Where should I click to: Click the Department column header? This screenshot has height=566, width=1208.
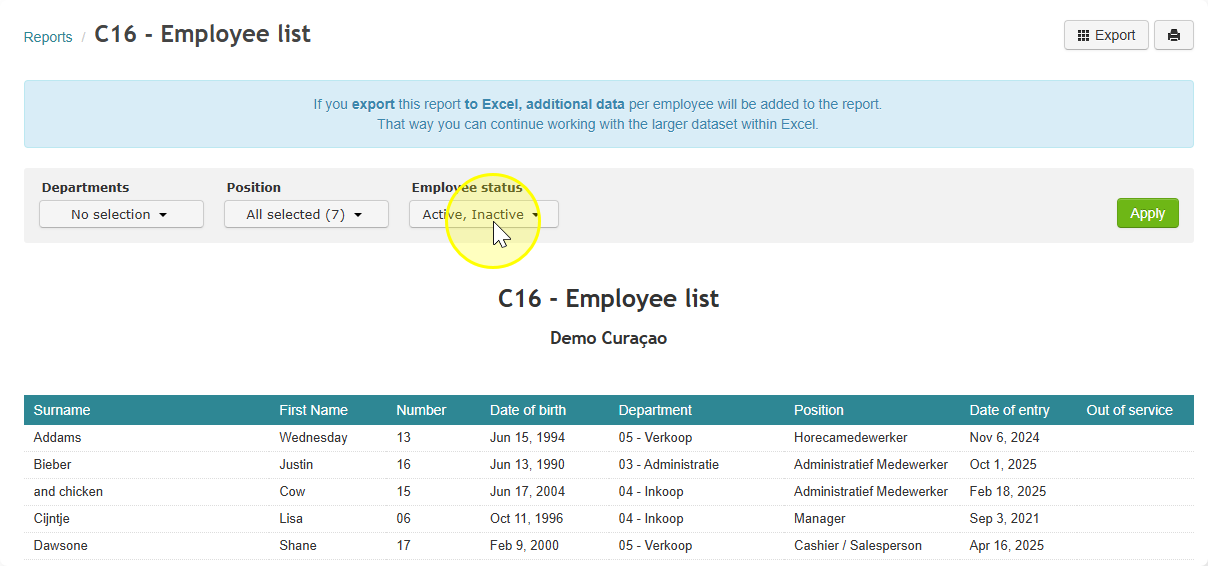pos(655,410)
